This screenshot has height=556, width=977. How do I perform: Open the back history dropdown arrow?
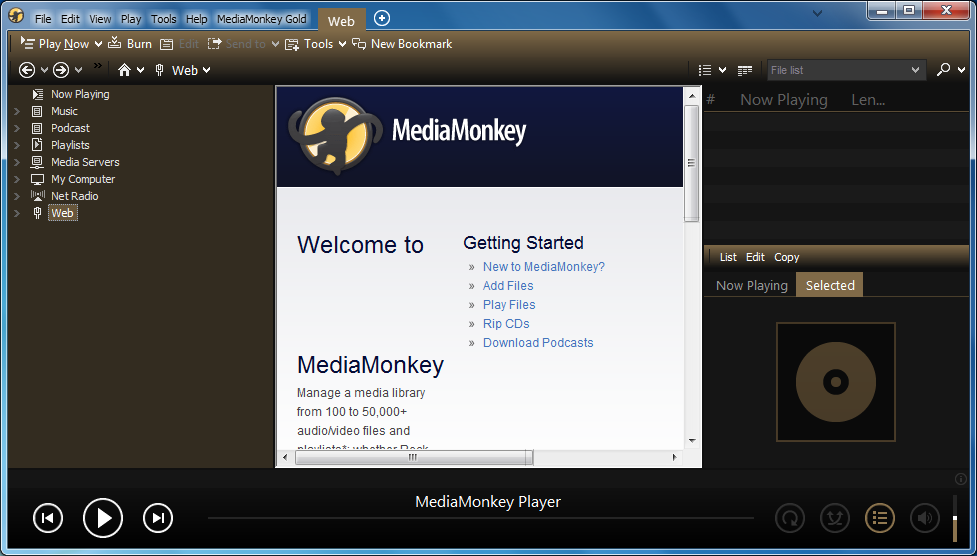[x=44, y=70]
